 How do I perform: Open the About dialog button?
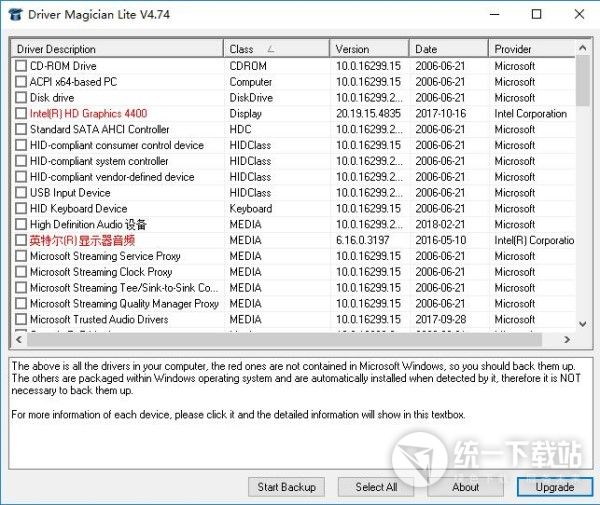pos(465,487)
